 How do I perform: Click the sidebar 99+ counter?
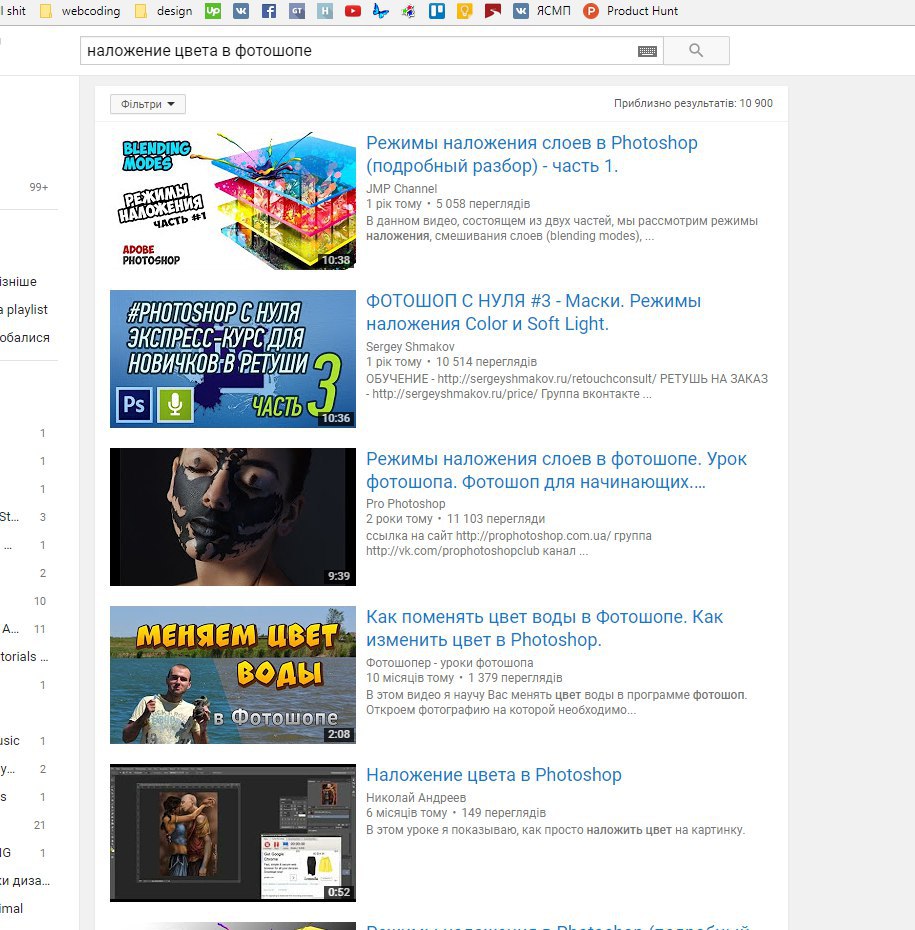(39, 187)
